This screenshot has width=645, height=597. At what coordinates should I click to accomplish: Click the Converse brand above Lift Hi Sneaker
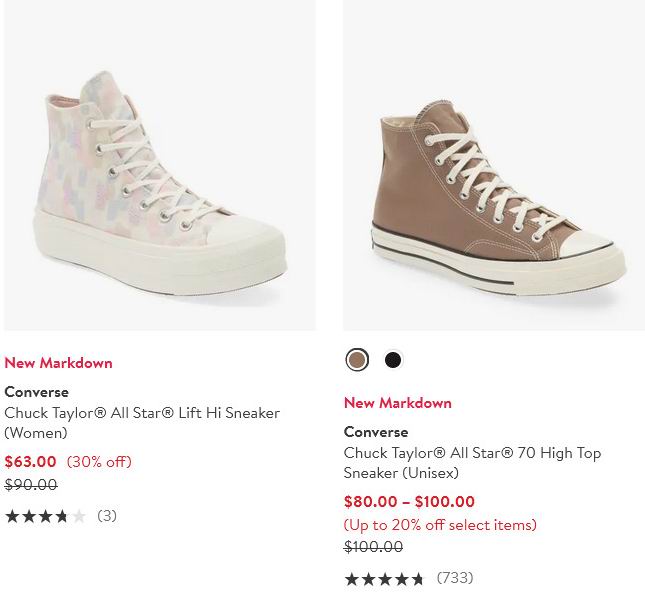36,392
